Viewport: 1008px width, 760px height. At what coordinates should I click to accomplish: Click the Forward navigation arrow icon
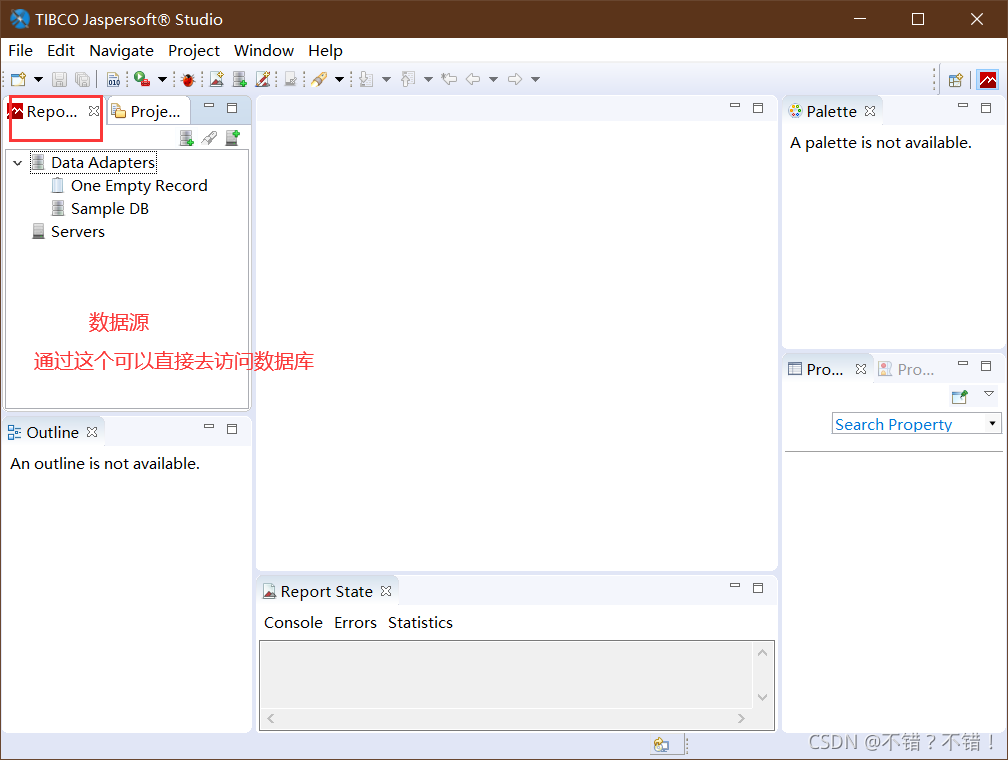coord(515,79)
